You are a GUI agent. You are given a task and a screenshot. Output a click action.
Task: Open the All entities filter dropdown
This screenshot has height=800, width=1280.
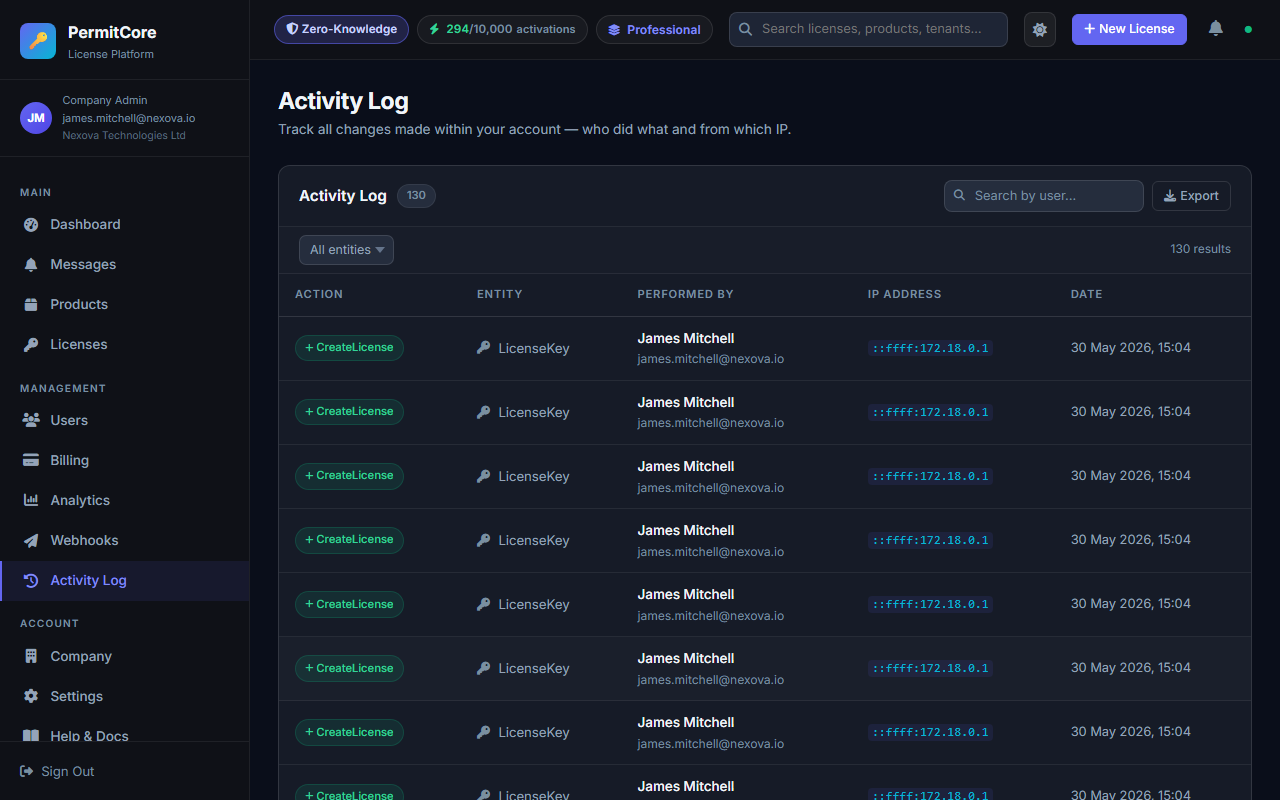click(346, 250)
